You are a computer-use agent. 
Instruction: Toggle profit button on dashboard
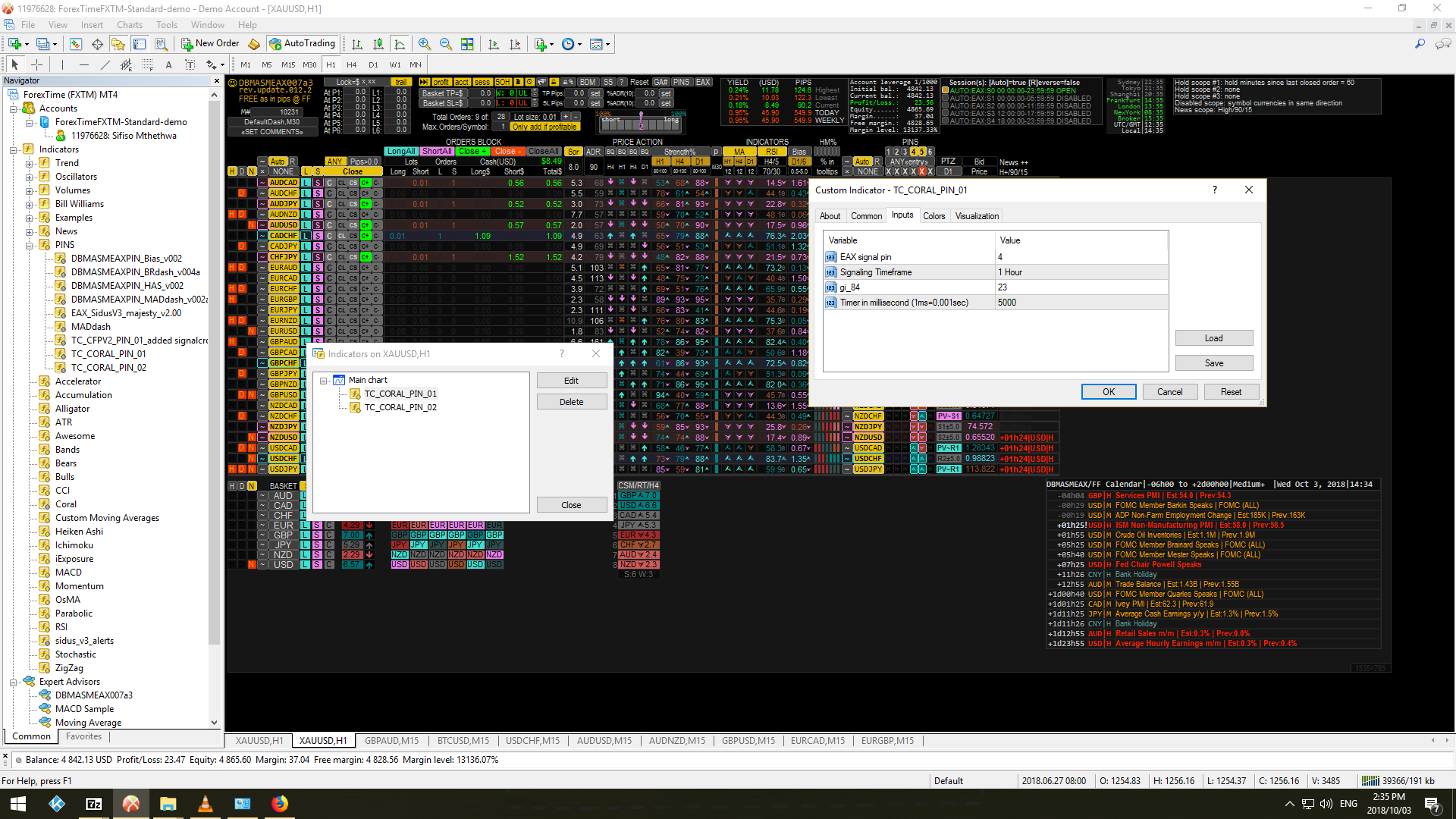[x=441, y=82]
